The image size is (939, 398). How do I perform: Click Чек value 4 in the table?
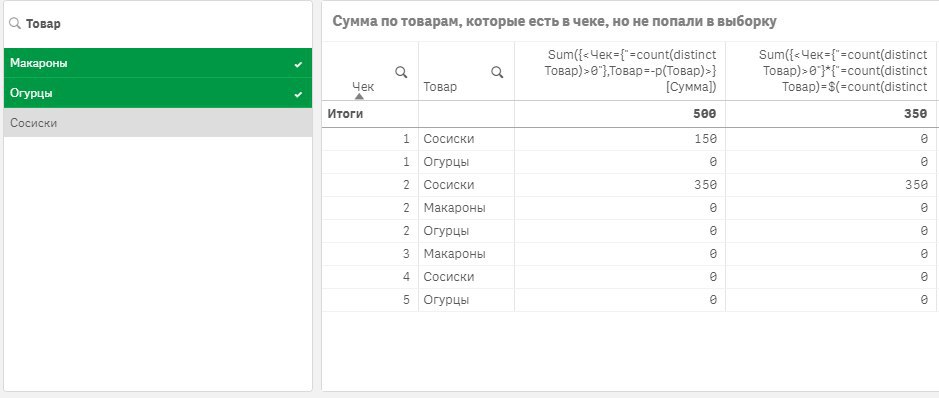click(x=406, y=277)
